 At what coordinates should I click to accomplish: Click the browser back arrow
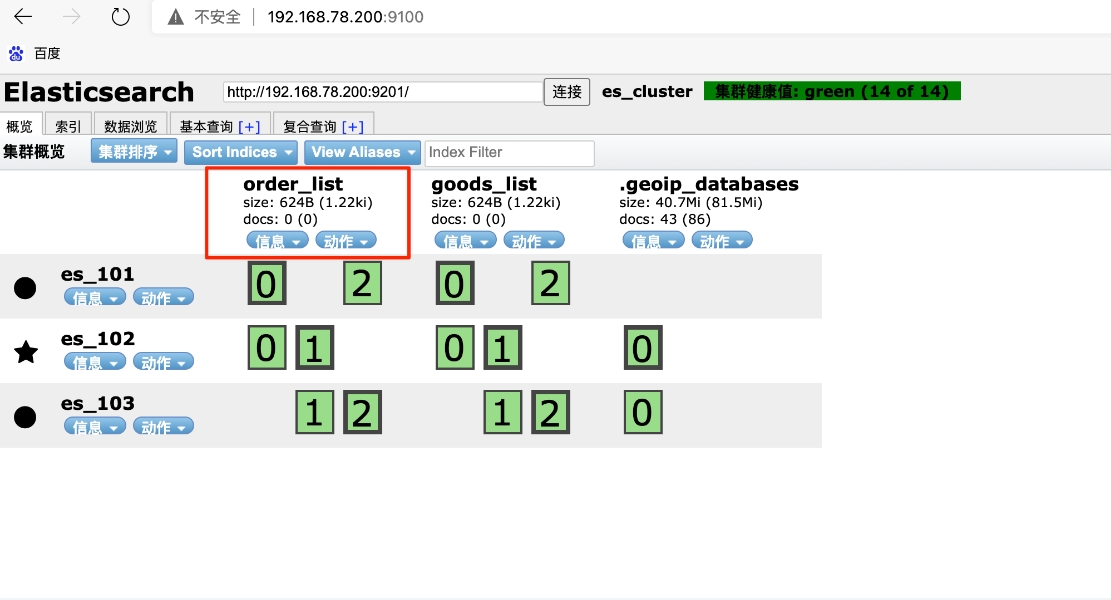[22, 16]
